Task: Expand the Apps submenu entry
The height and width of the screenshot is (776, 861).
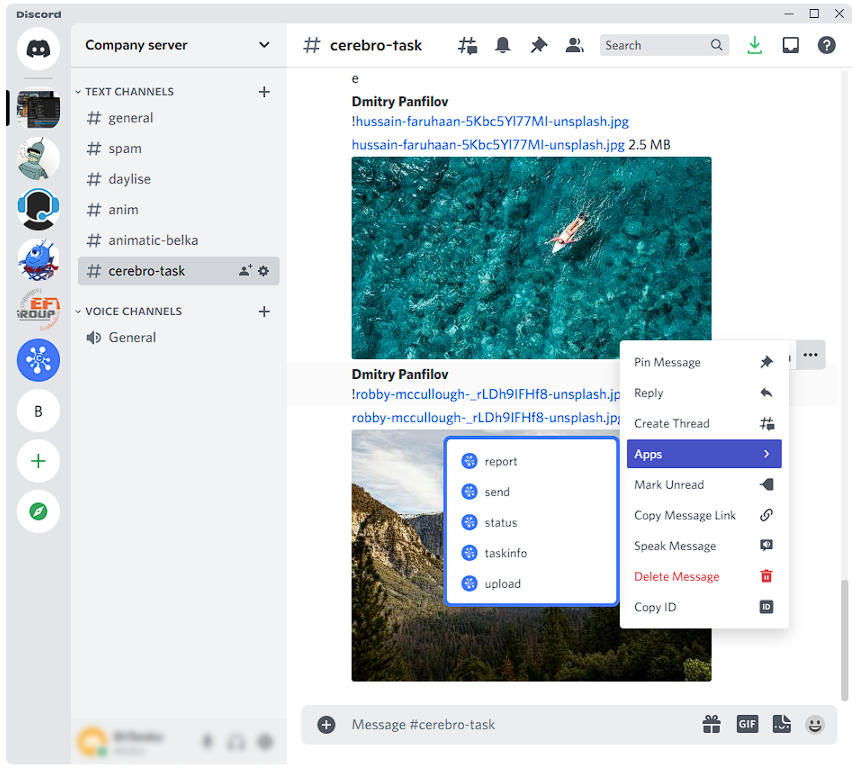Action: (x=704, y=454)
